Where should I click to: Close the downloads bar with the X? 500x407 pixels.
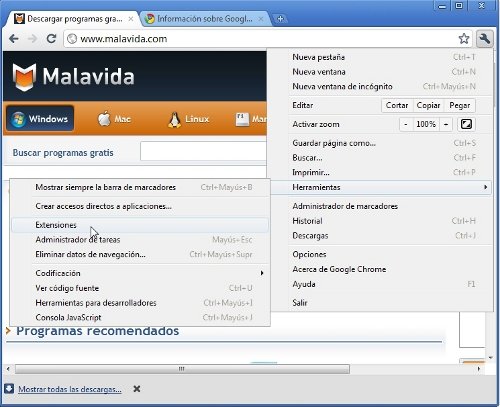point(137,389)
